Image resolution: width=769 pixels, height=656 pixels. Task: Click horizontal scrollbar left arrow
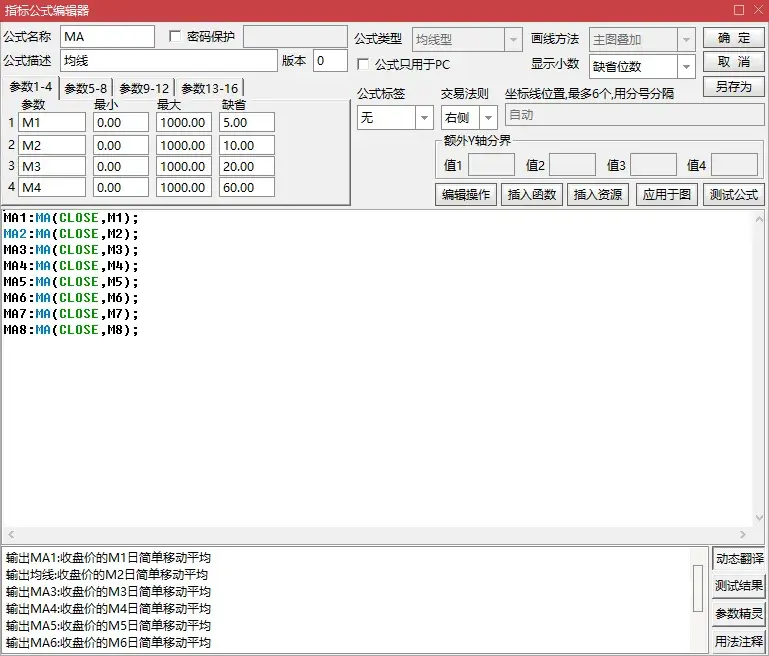point(11,534)
